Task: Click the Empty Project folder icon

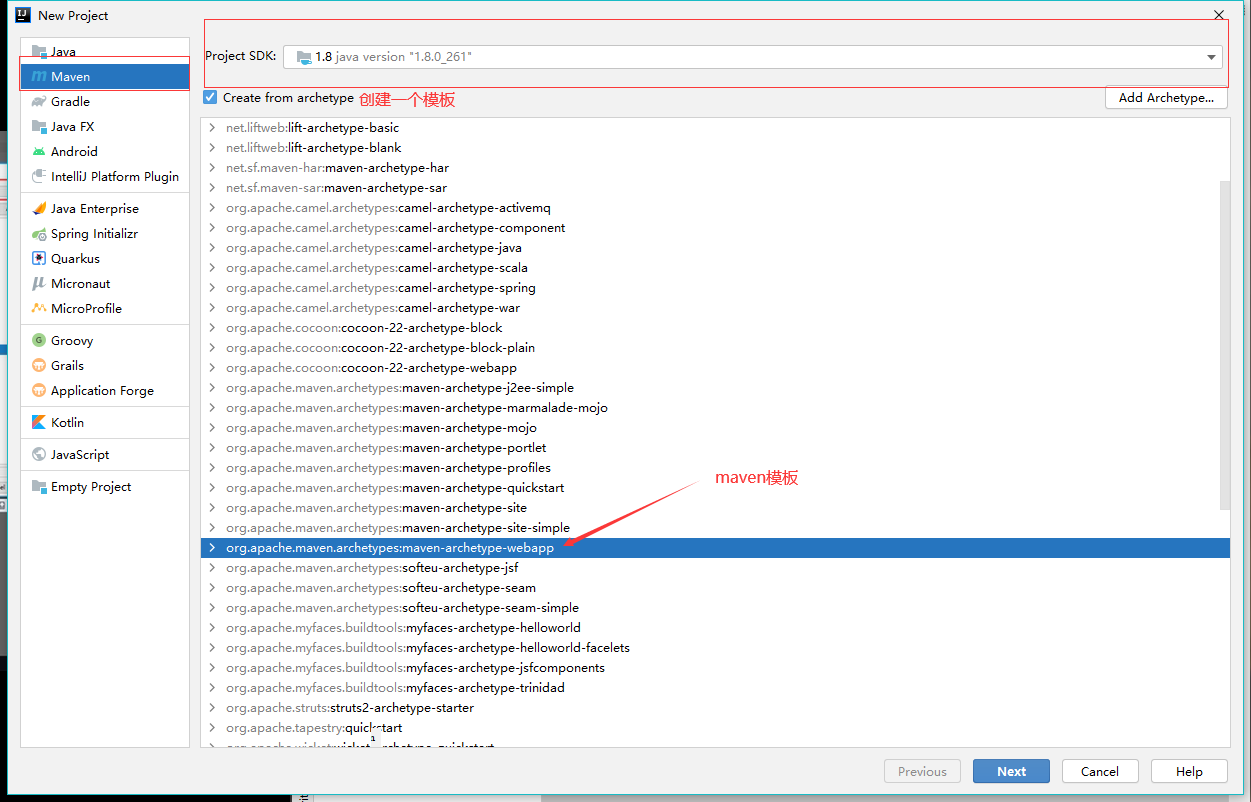Action: click(x=39, y=487)
